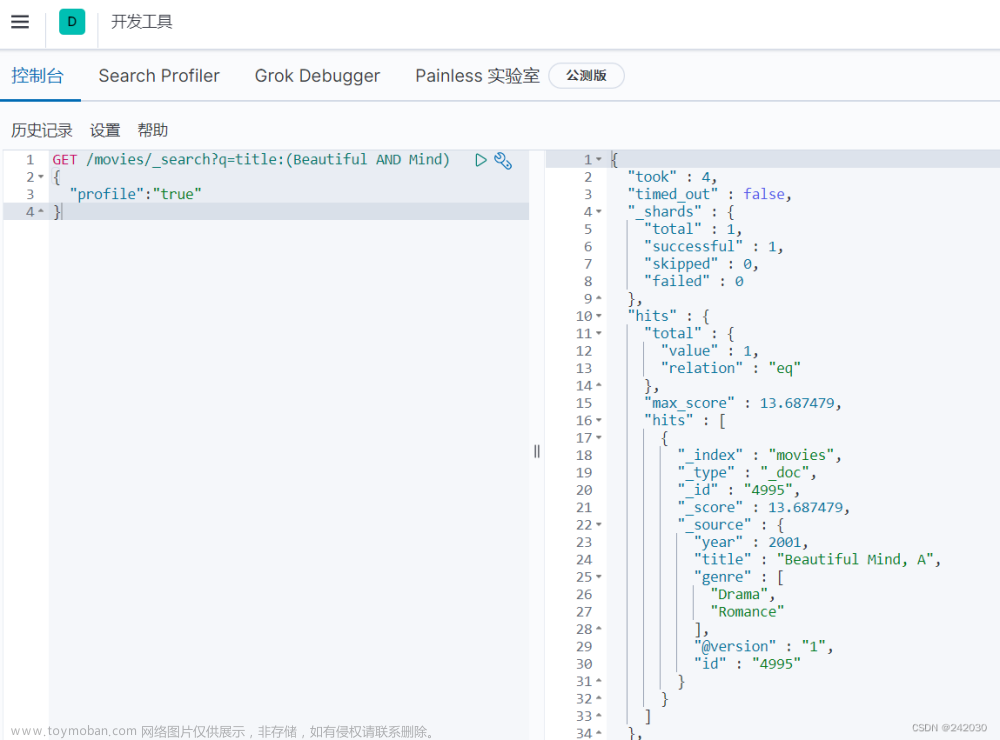The width and height of the screenshot is (1000, 740).
Task: Click the 公测版 beta badge
Action: pyautogui.click(x=586, y=75)
